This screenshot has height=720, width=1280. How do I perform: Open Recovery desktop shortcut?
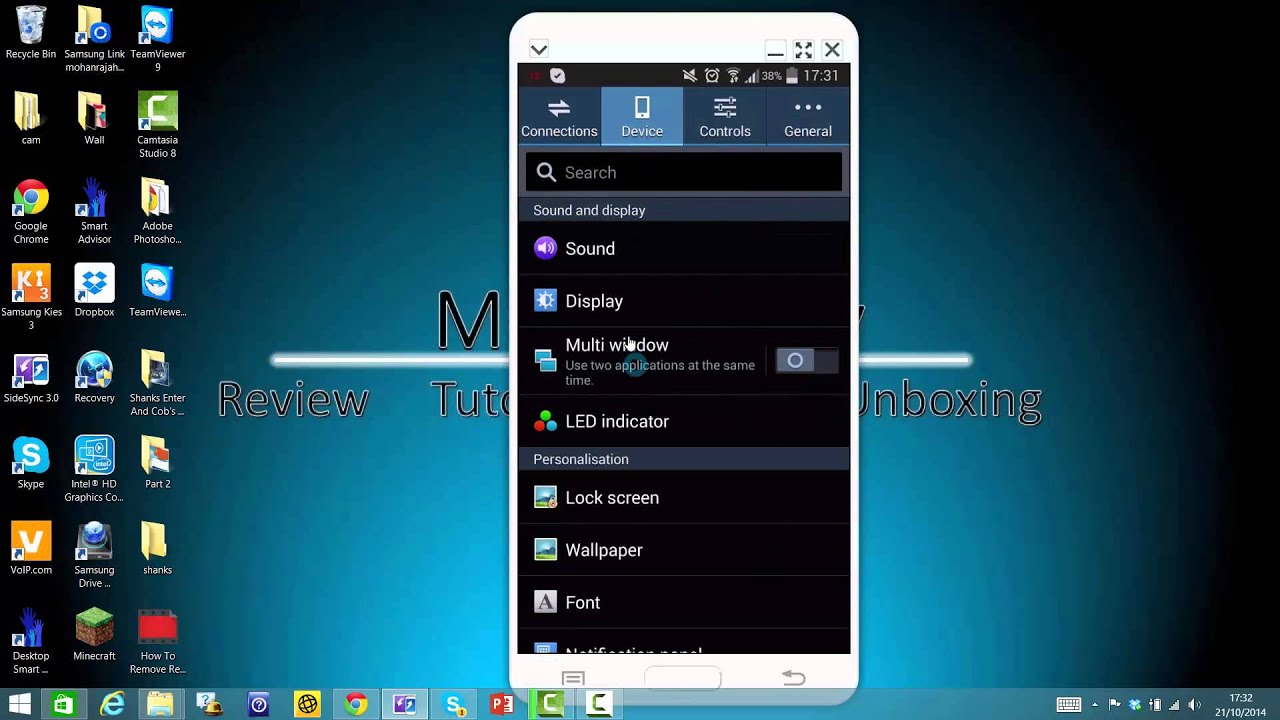pos(94,377)
